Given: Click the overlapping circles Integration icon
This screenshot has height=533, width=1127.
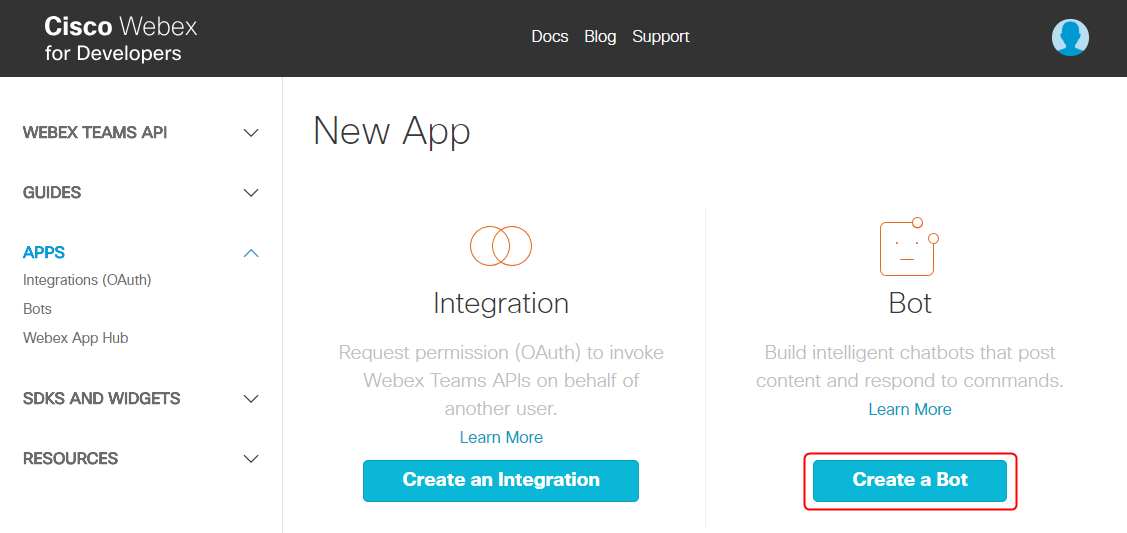Looking at the screenshot, I should (x=500, y=245).
